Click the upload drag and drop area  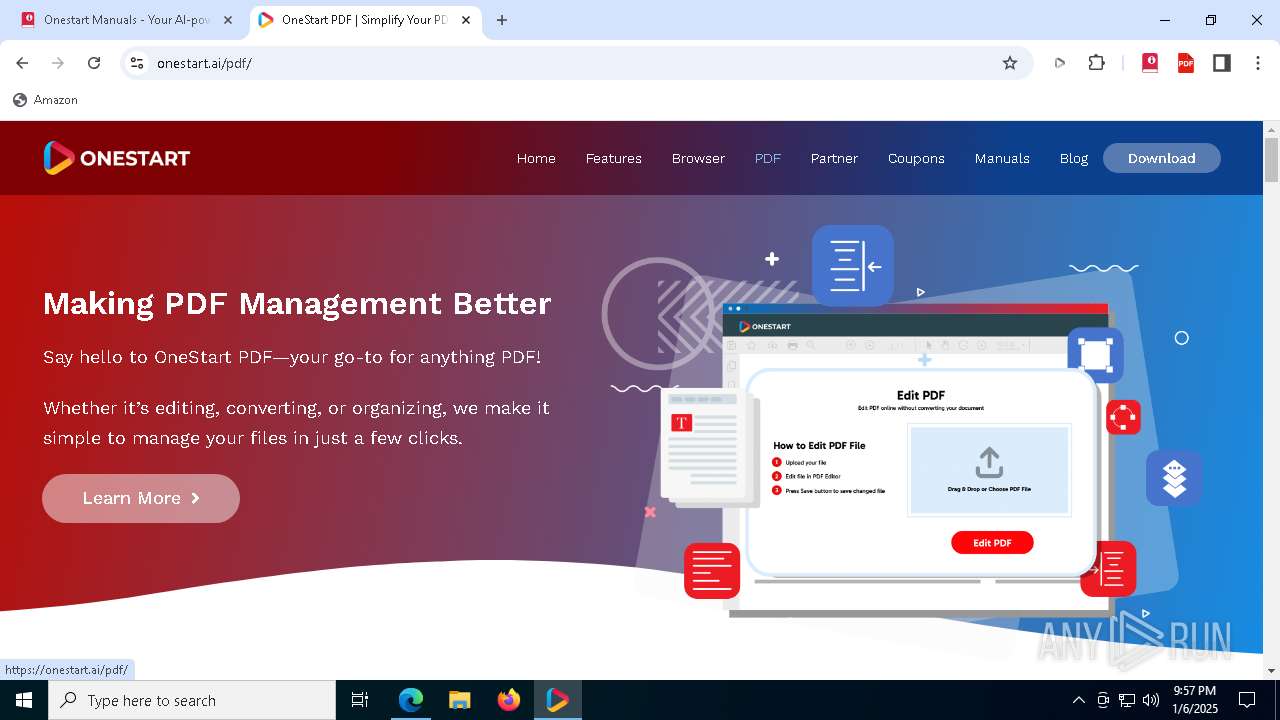(x=989, y=470)
